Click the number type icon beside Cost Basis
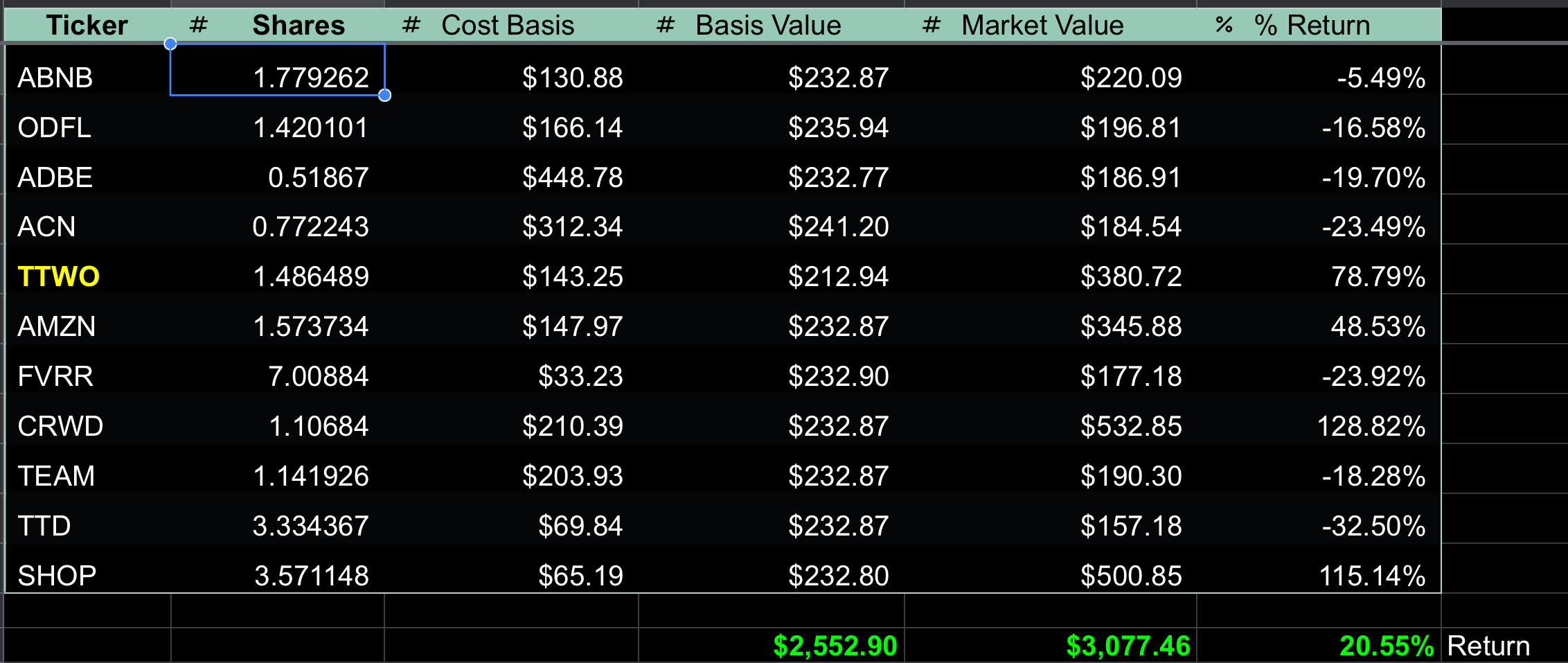 411,26
